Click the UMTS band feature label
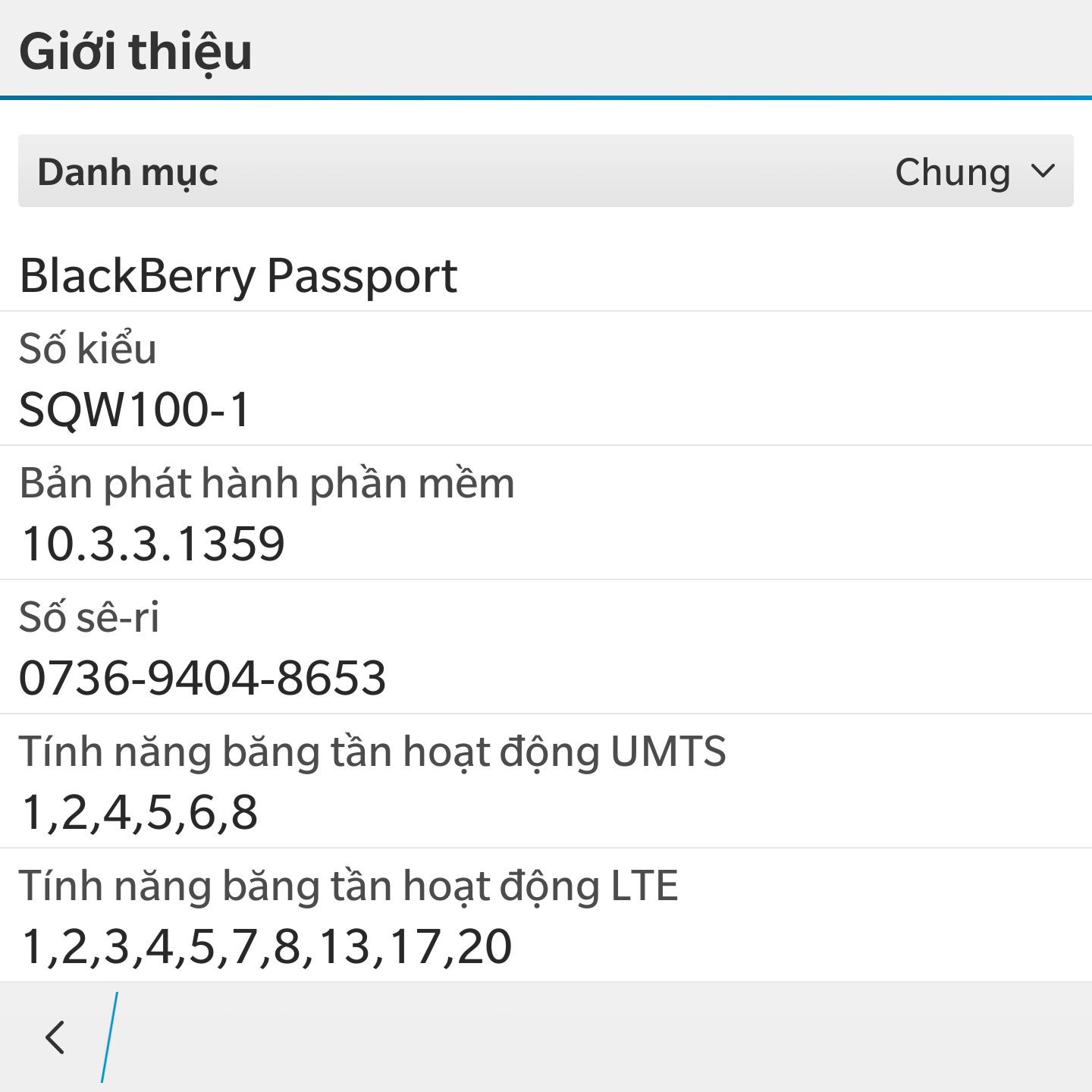Image resolution: width=1092 pixels, height=1092 pixels. [x=372, y=752]
